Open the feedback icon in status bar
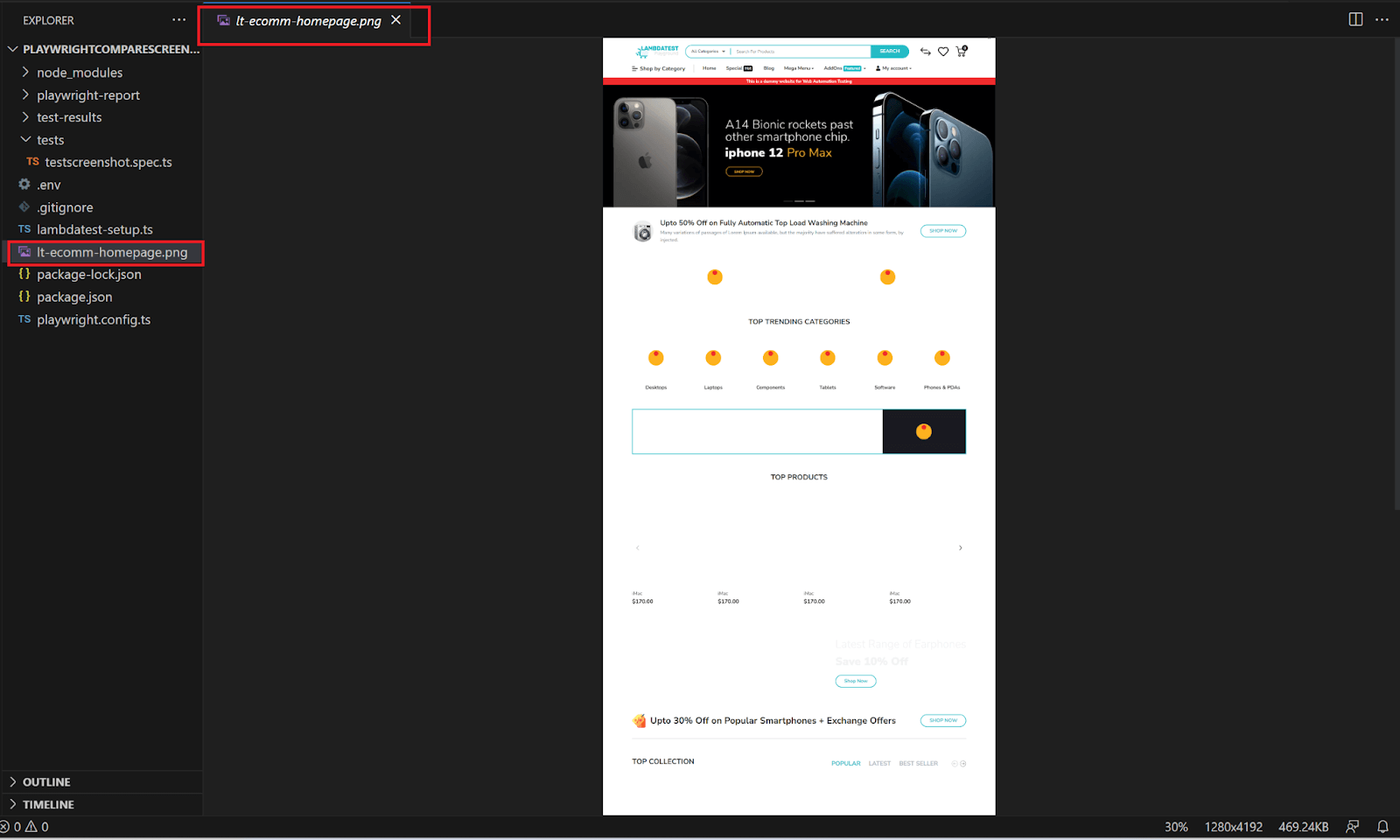This screenshot has height=840, width=1400. (x=1353, y=827)
